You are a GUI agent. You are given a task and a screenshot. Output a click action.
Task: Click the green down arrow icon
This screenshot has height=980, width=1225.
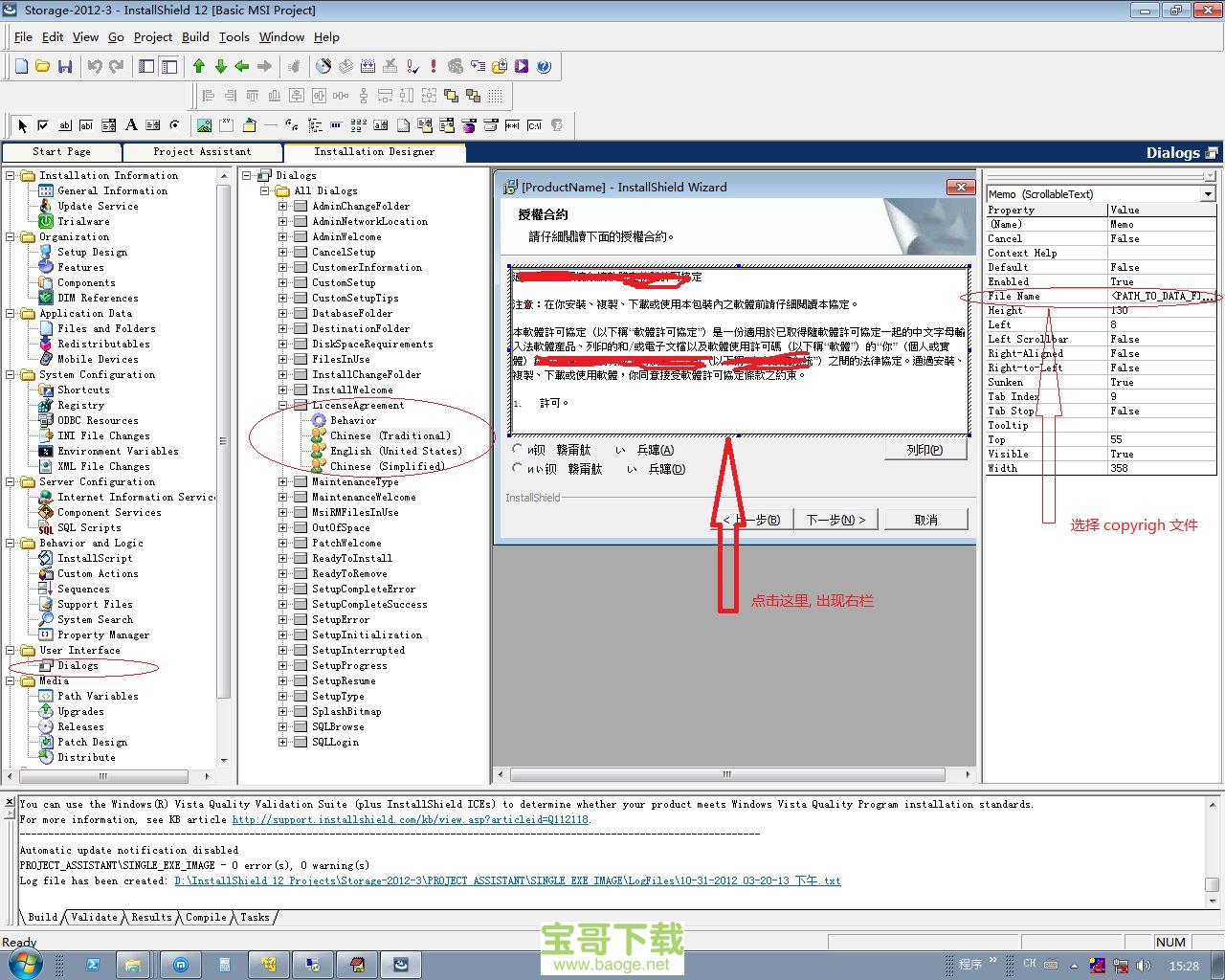(x=221, y=66)
